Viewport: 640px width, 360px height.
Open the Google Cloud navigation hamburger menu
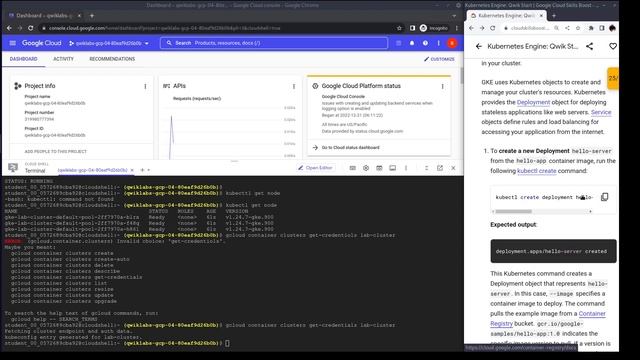point(13,43)
